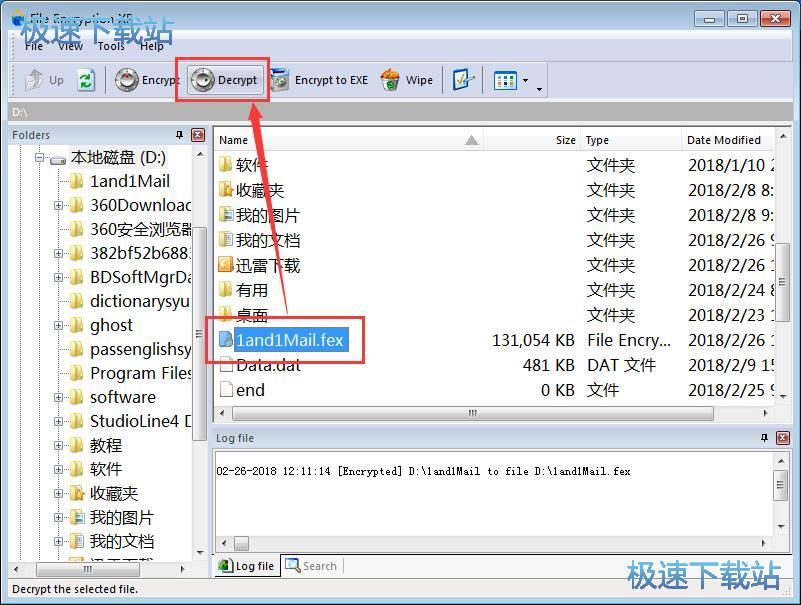This screenshot has height=605, width=801.
Task: Click the Decrypt toolbar button
Action: pos(226,80)
